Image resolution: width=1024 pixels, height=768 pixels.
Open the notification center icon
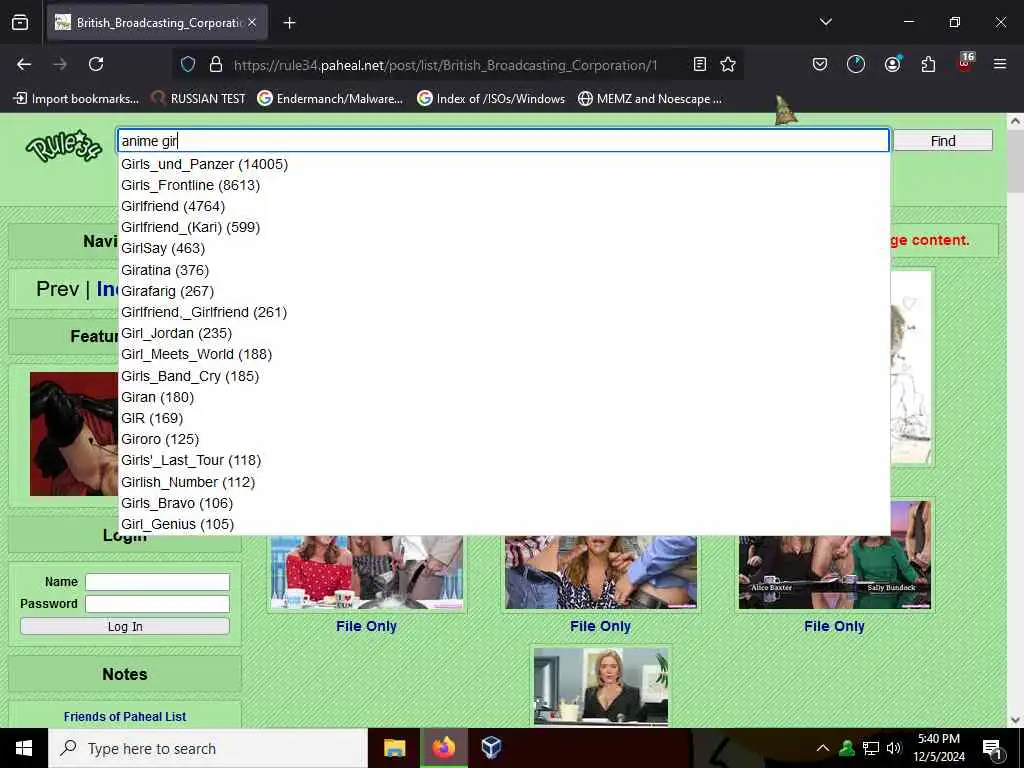point(992,749)
